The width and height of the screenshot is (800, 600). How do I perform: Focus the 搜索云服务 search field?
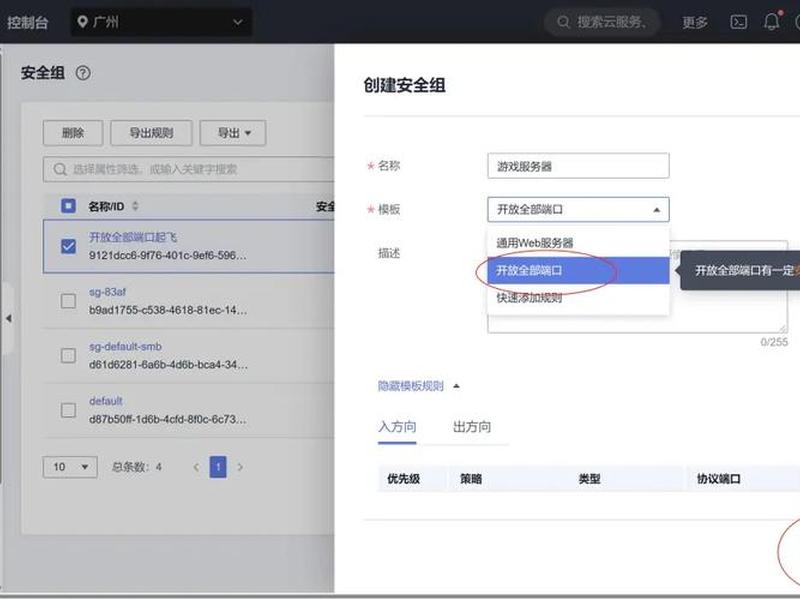pyautogui.click(x=603, y=22)
